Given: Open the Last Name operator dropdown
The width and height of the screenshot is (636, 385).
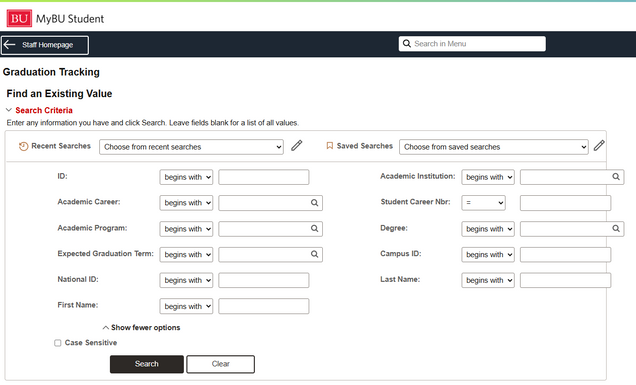Looking at the screenshot, I should click(x=488, y=280).
